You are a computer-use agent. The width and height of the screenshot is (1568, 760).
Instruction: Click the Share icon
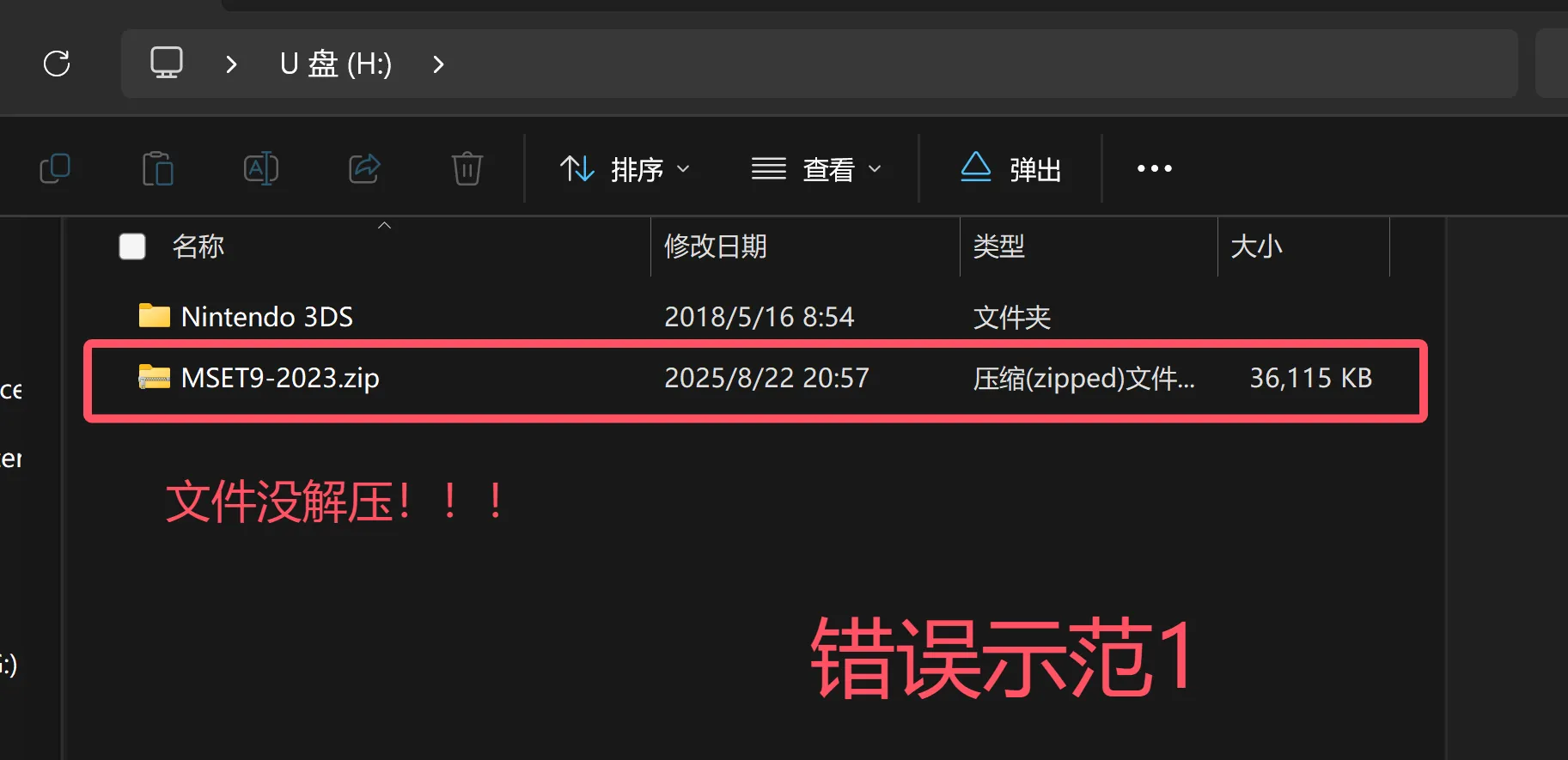tap(364, 168)
